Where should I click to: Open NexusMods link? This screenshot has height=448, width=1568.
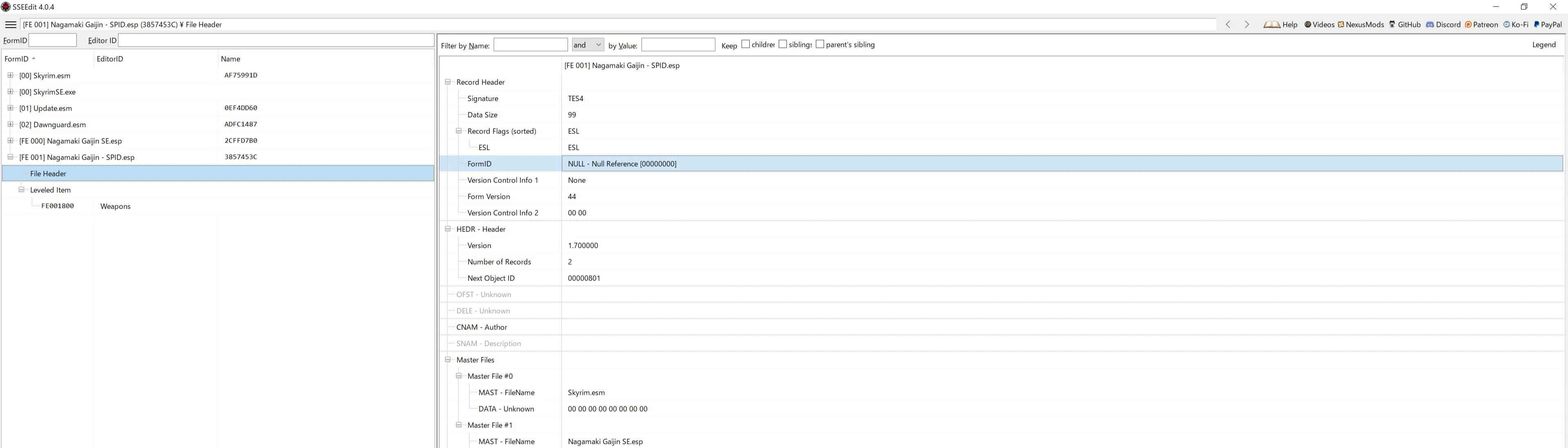[x=1361, y=25]
